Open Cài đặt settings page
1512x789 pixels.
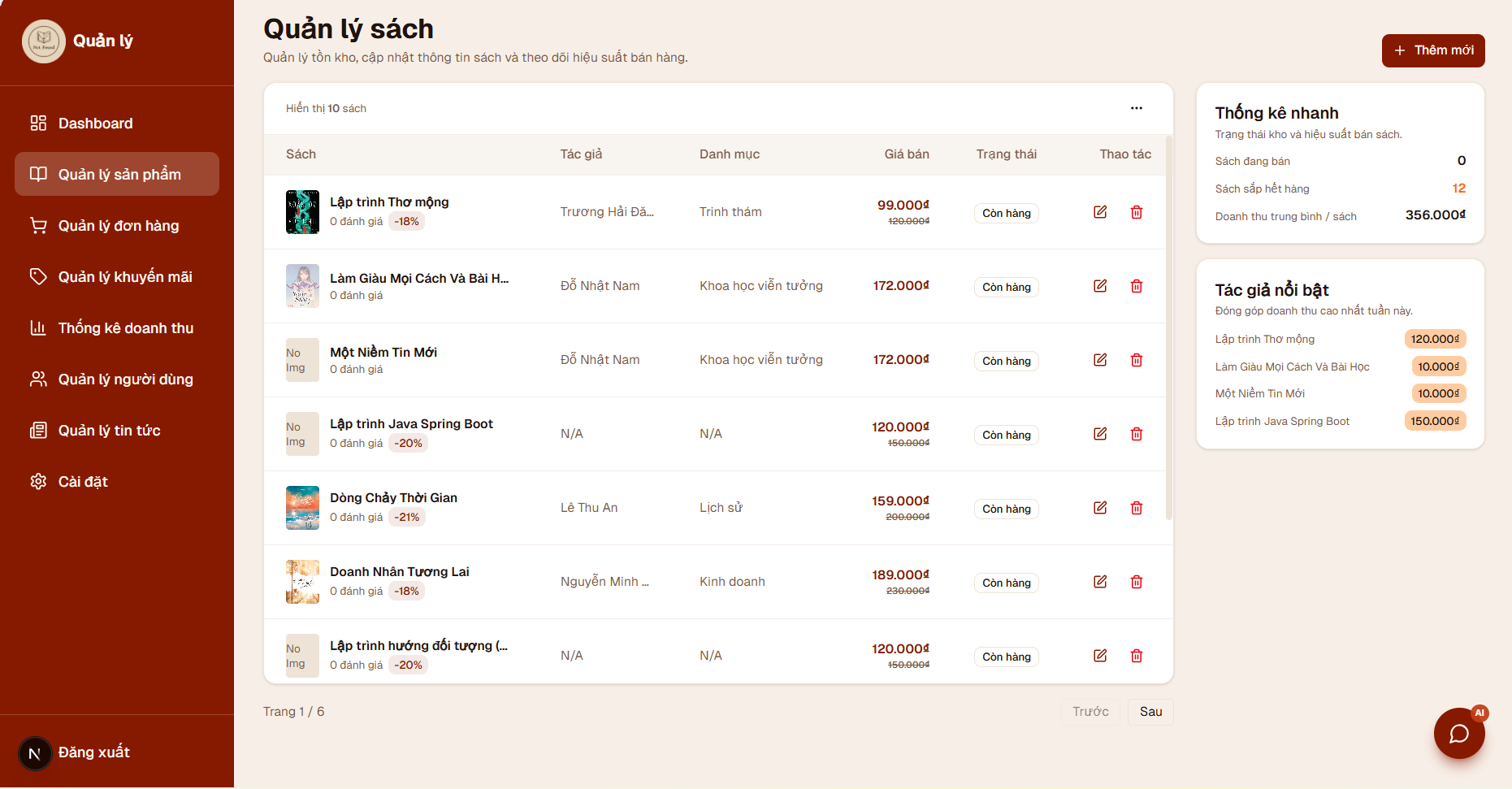[117, 481]
